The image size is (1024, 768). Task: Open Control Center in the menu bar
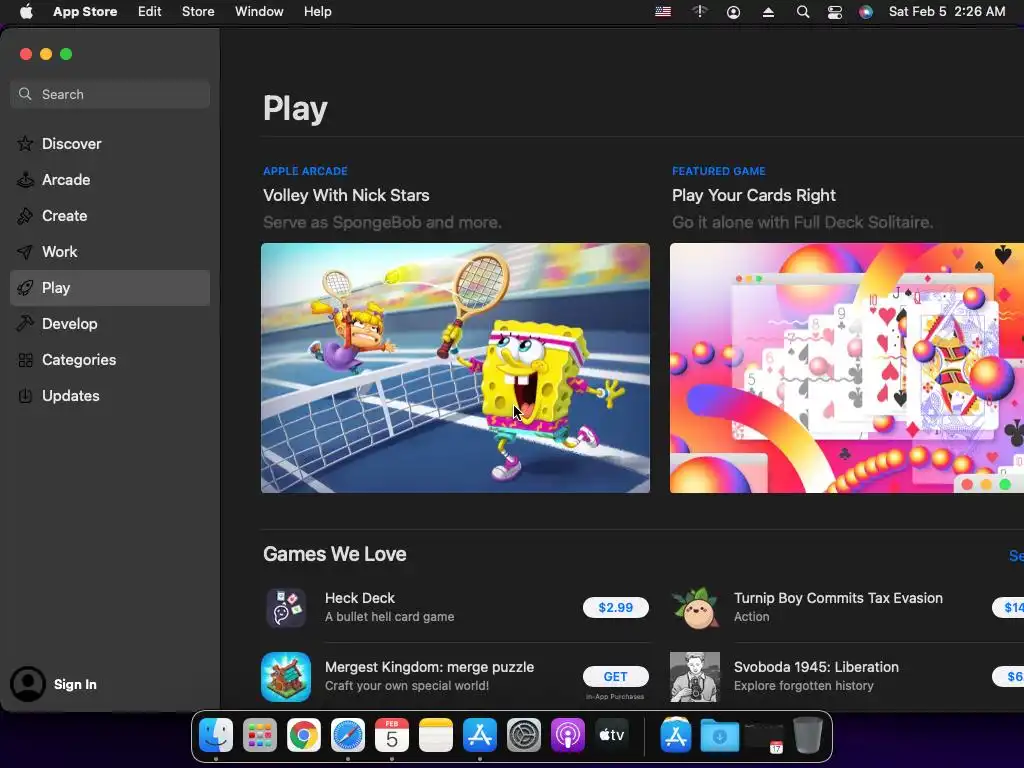tap(835, 12)
